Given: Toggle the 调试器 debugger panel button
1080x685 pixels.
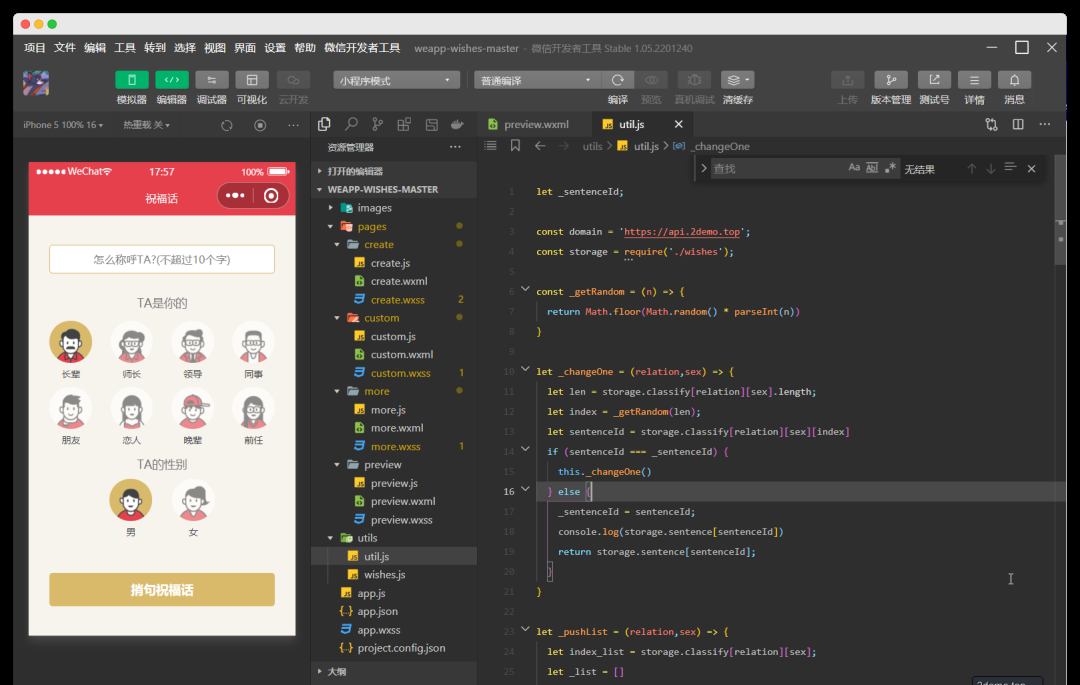Looking at the screenshot, I should click(x=211, y=80).
